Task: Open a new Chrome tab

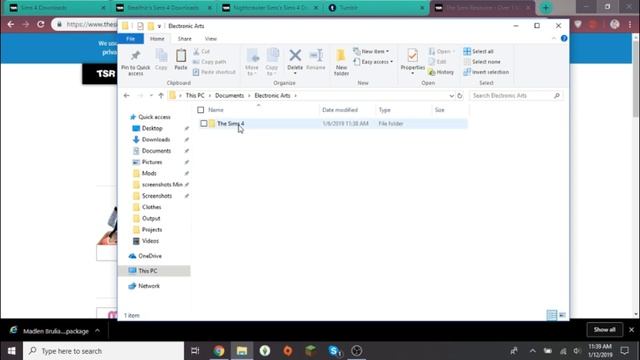Action: 546,8
